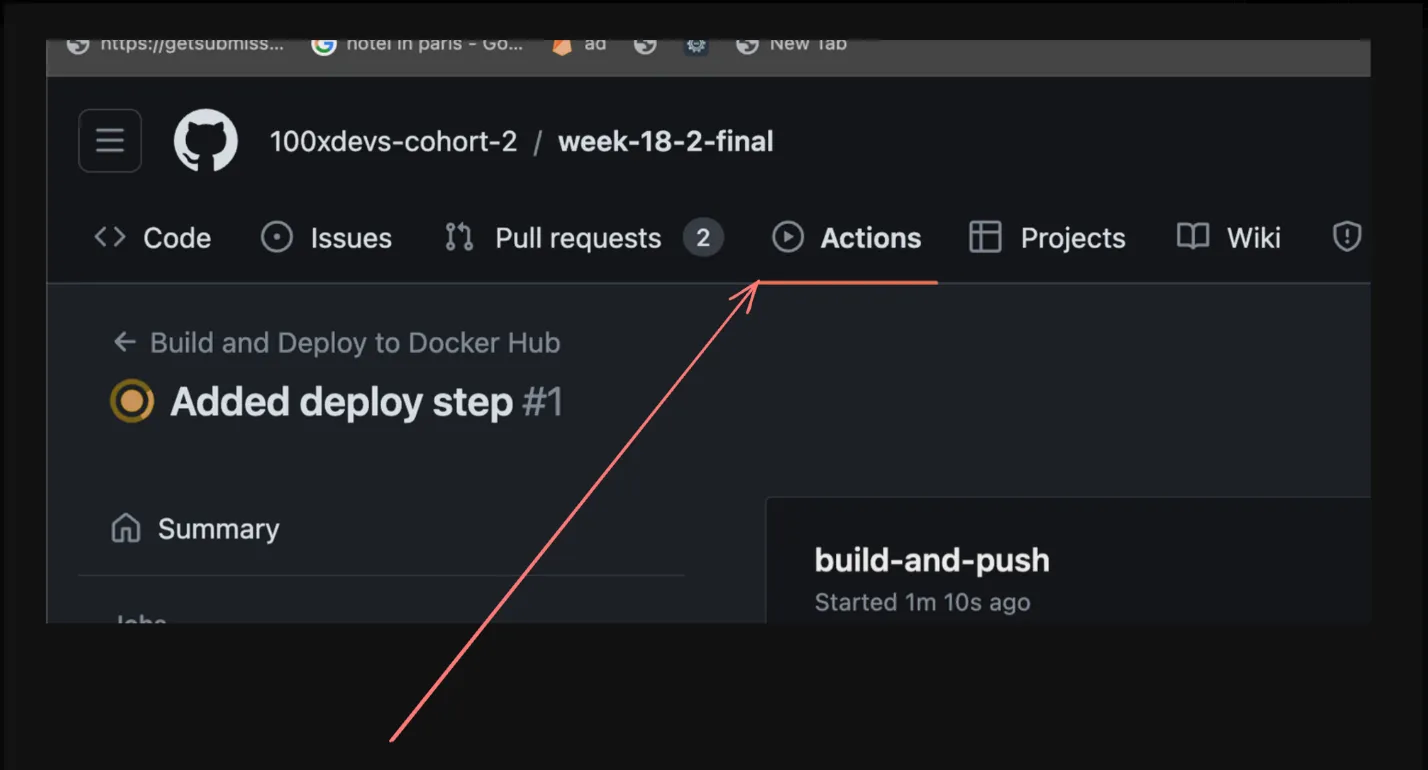This screenshot has width=1428, height=770.
Task: Open the 'ad' Firebase bookmark
Action: click(x=579, y=45)
